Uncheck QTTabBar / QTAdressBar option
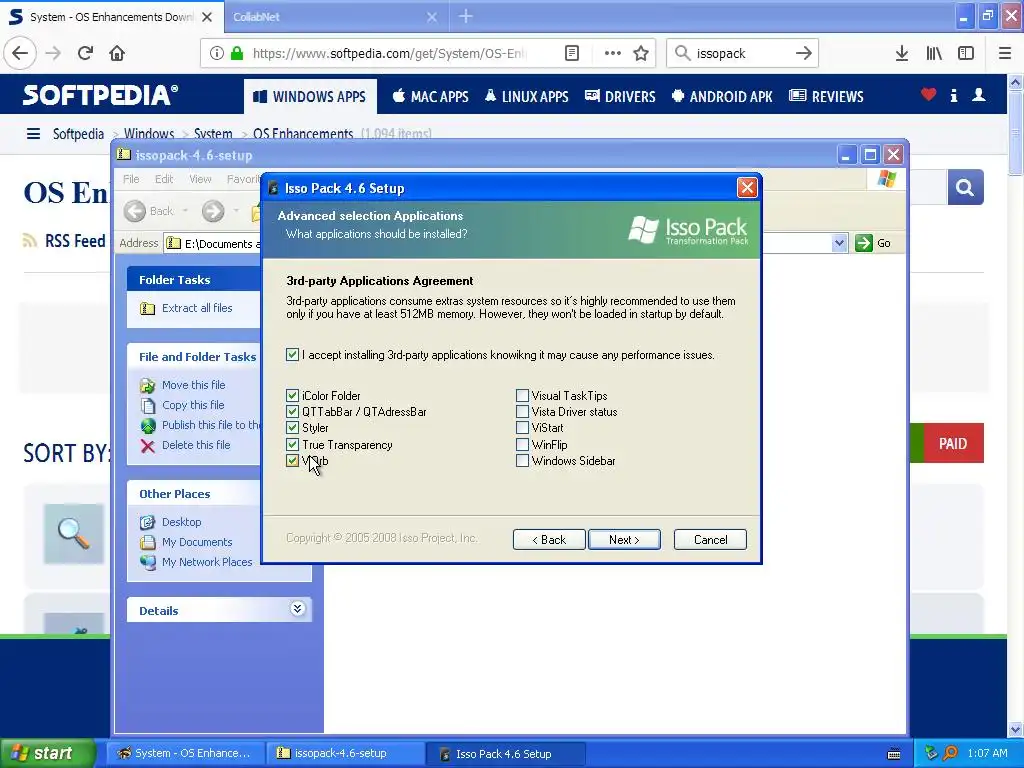This screenshot has height=768, width=1024. pos(292,411)
